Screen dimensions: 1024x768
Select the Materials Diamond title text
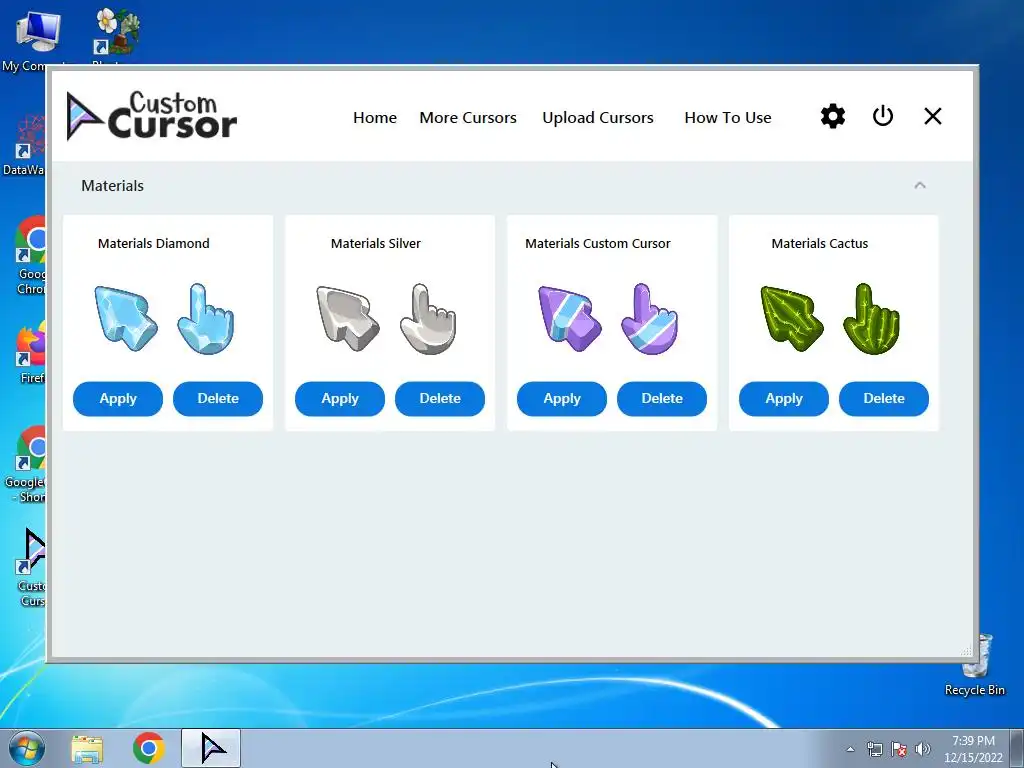153,244
